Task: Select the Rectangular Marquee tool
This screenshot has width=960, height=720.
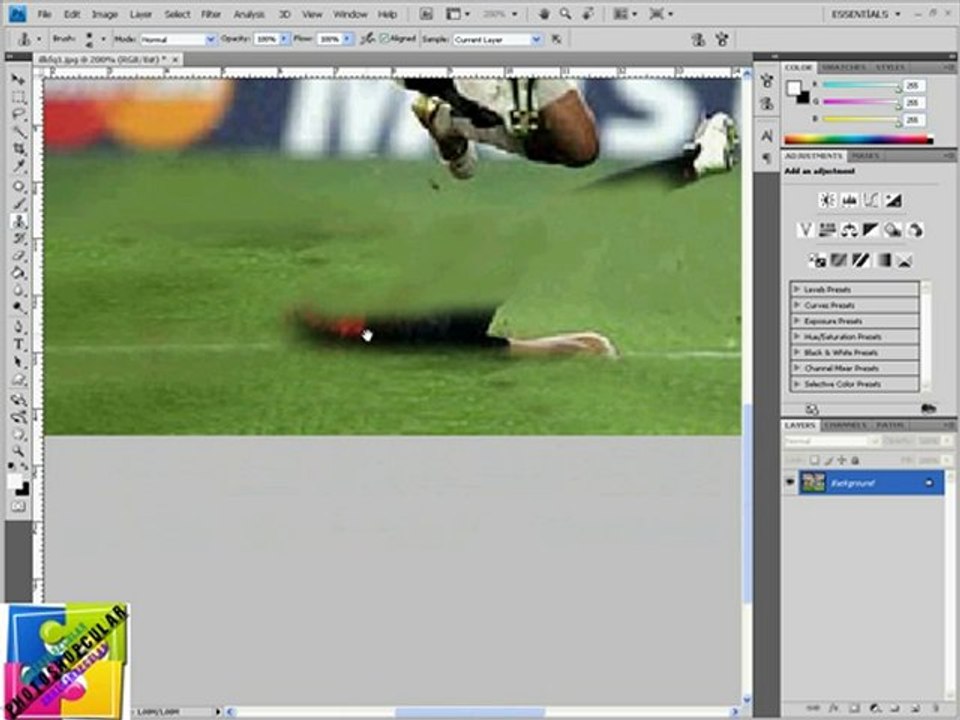Action: [18, 97]
